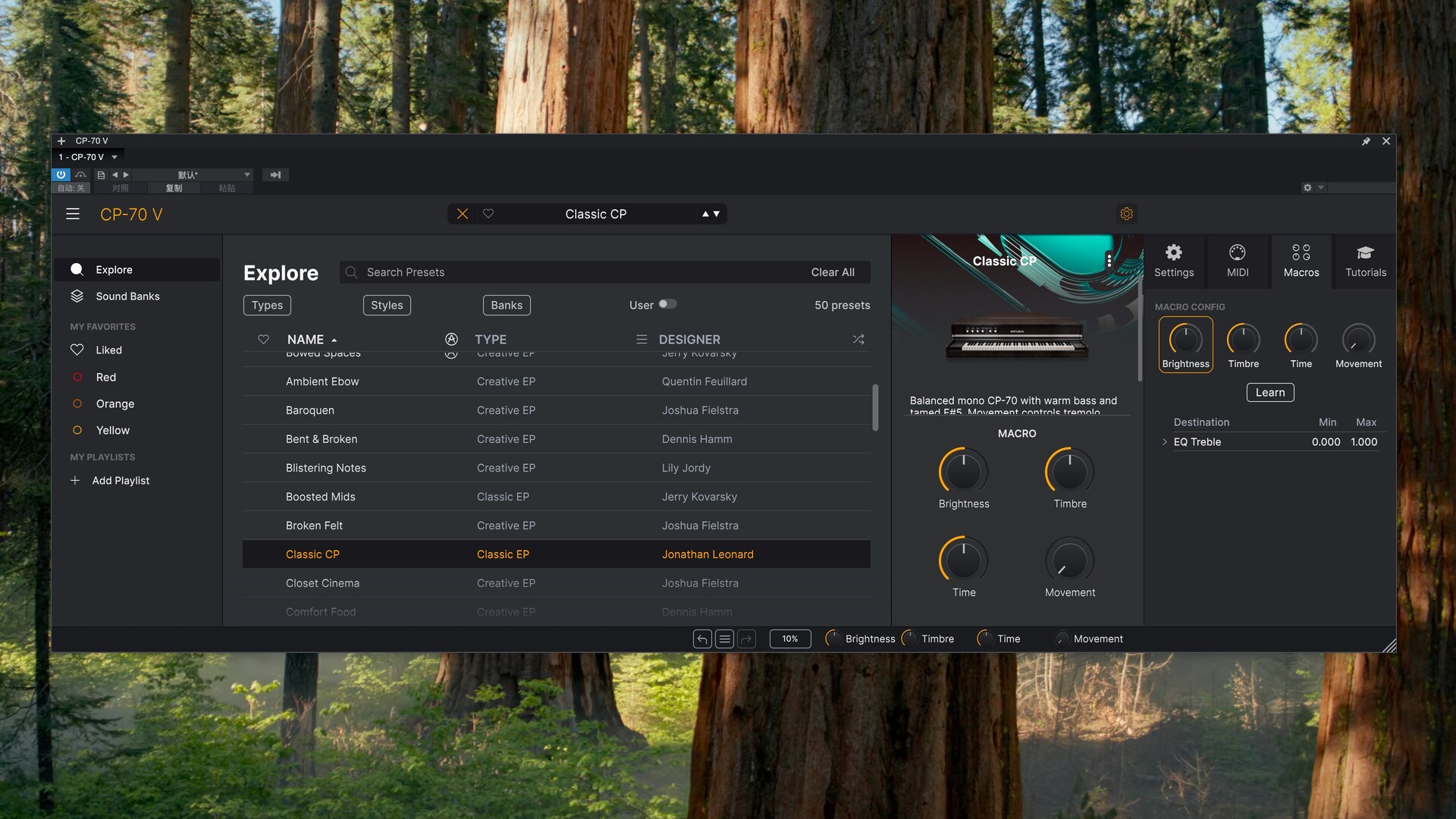Image resolution: width=1456 pixels, height=819 pixels.
Task: Click Clear All in search bar
Action: pos(833,272)
